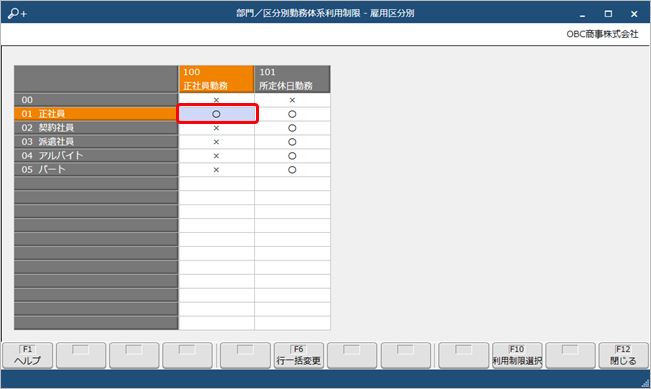Select row 04 アルバイト
Viewport: 651px width, 389px height.
[x=96, y=156]
